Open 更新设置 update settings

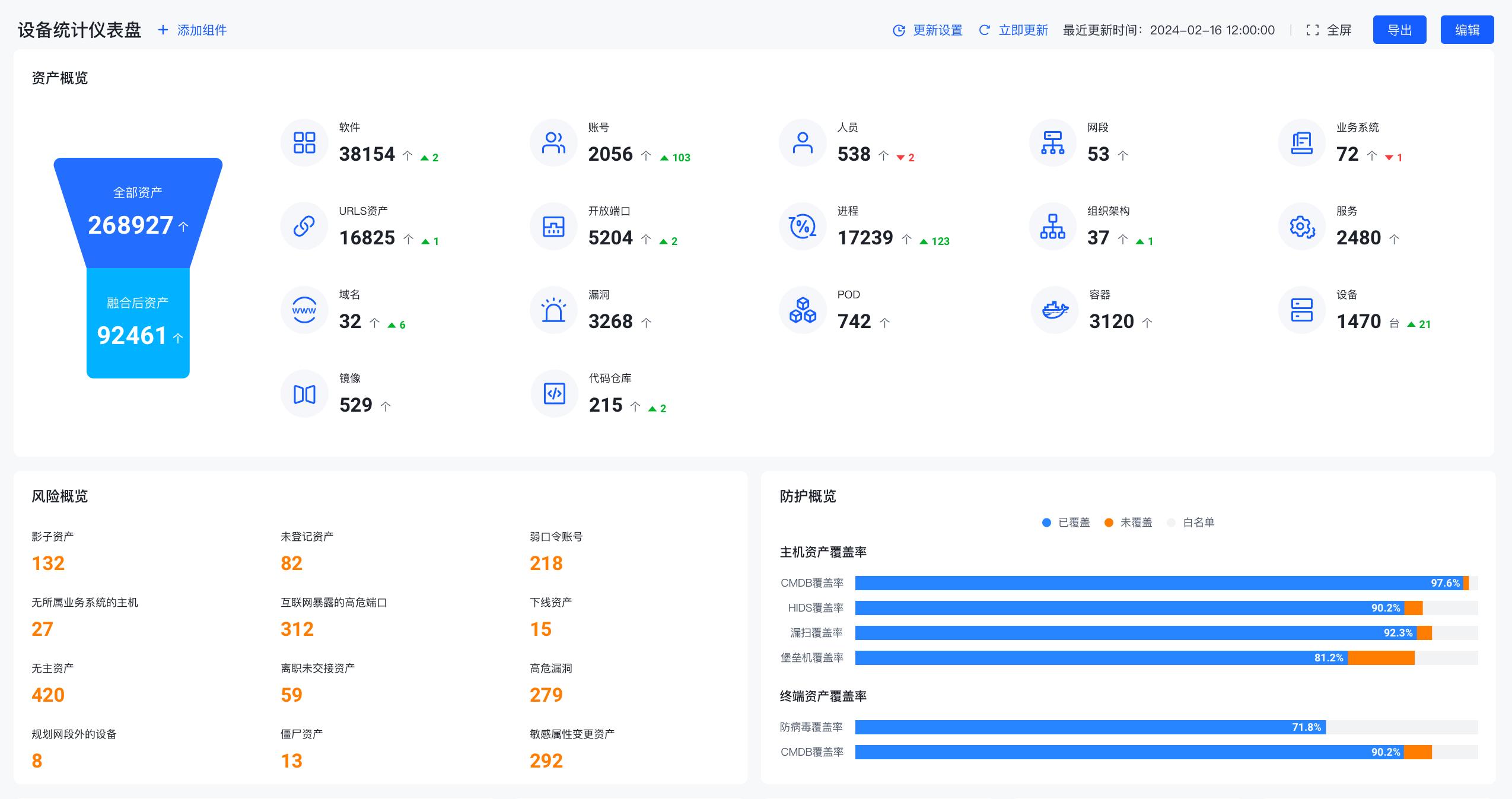(937, 30)
